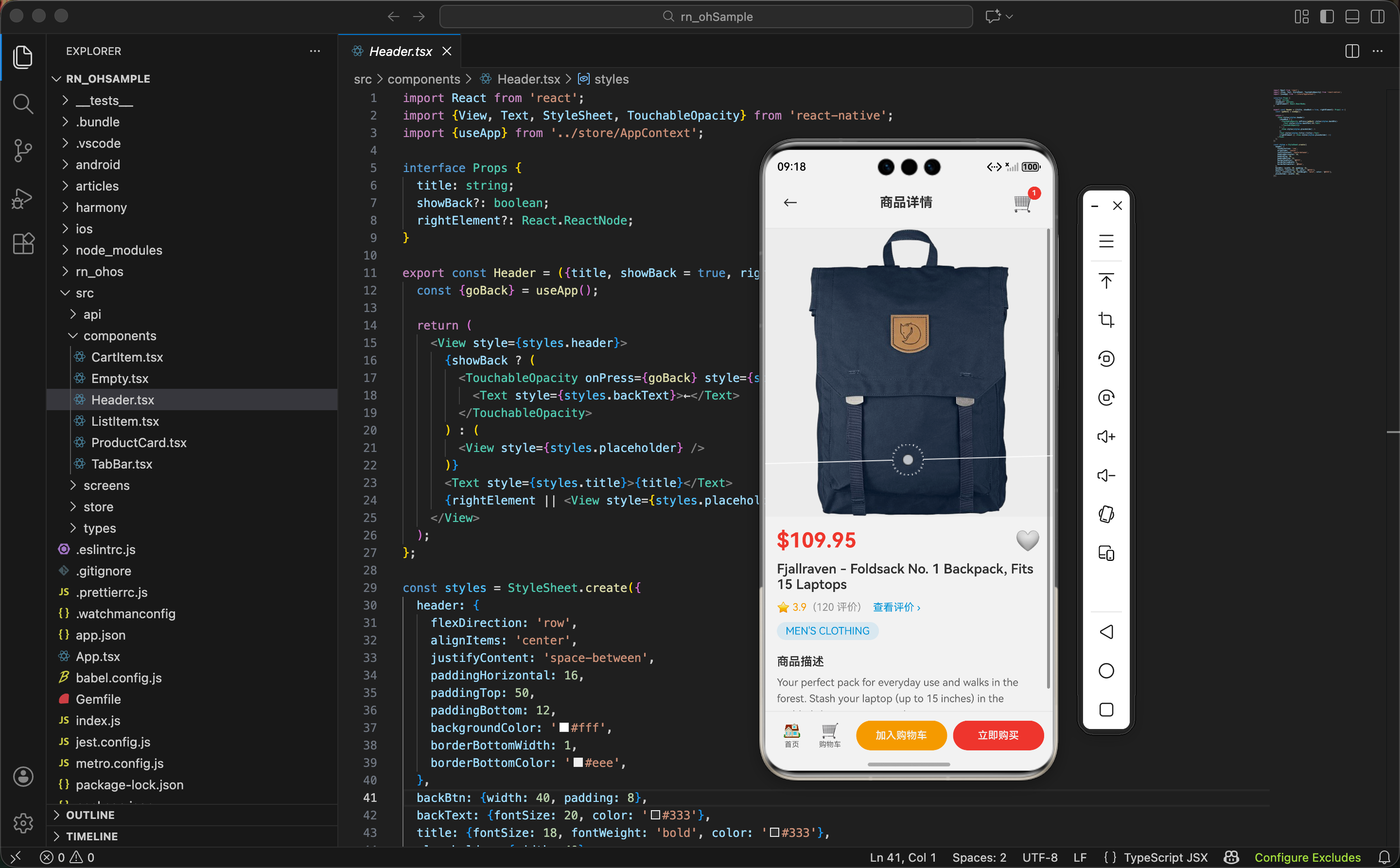This screenshot has width=1400, height=868.
Task: Click the emulator volume up icon
Action: 1106,437
